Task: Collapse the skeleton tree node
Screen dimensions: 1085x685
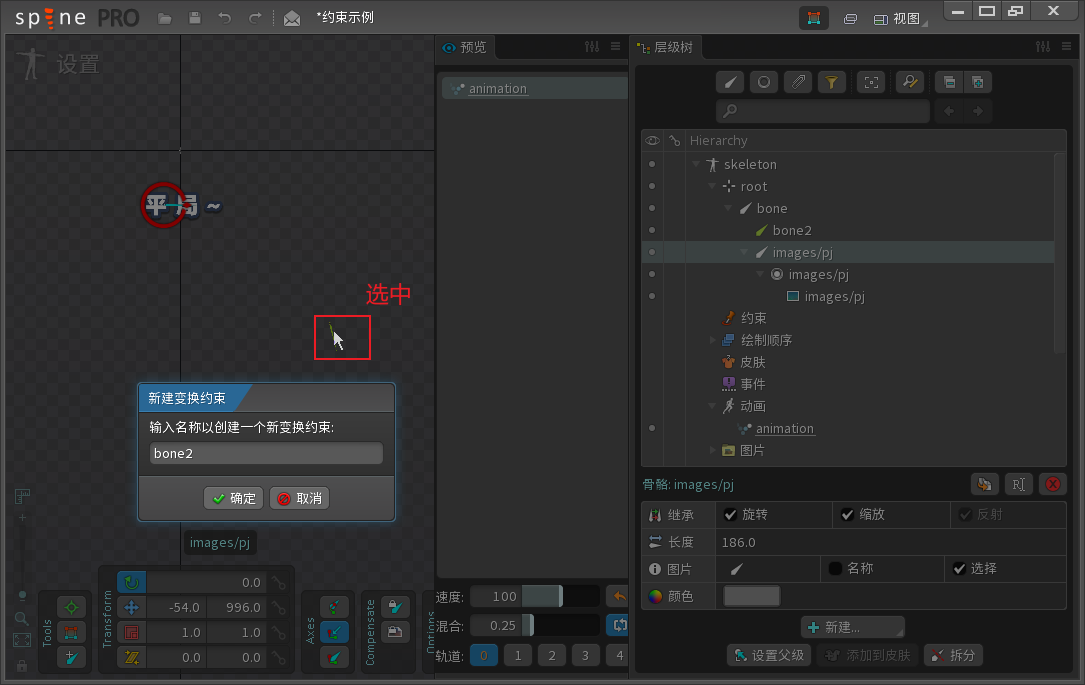Action: [696, 165]
